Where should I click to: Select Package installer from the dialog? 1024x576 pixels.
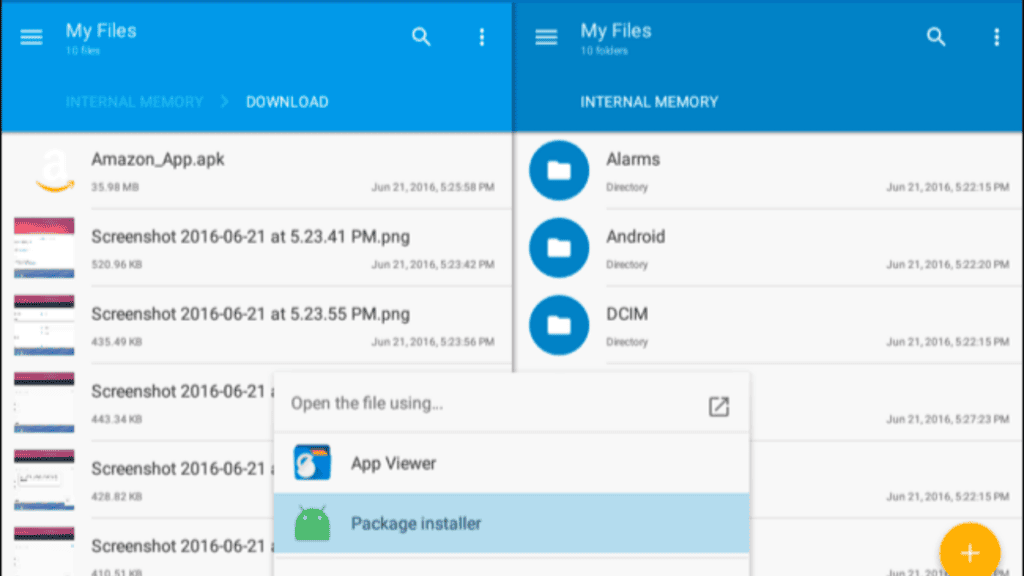(x=415, y=523)
